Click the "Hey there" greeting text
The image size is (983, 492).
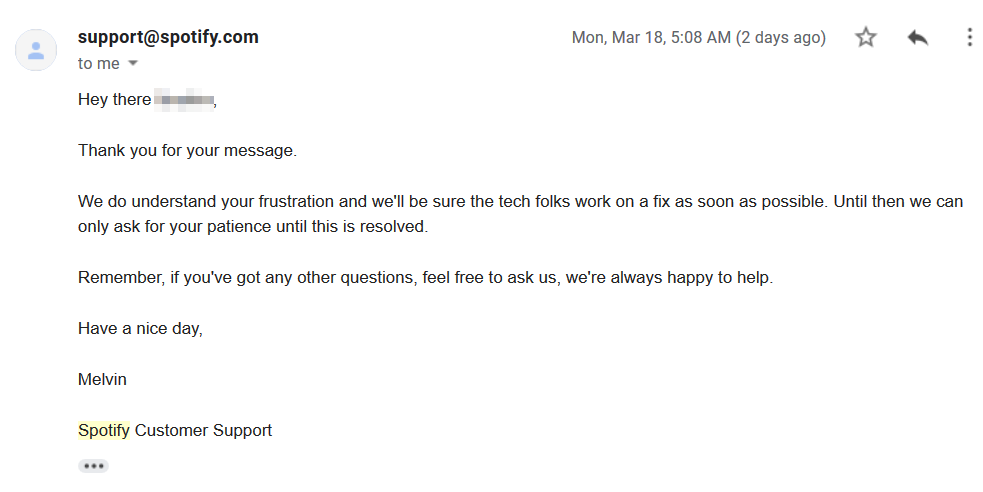(114, 100)
